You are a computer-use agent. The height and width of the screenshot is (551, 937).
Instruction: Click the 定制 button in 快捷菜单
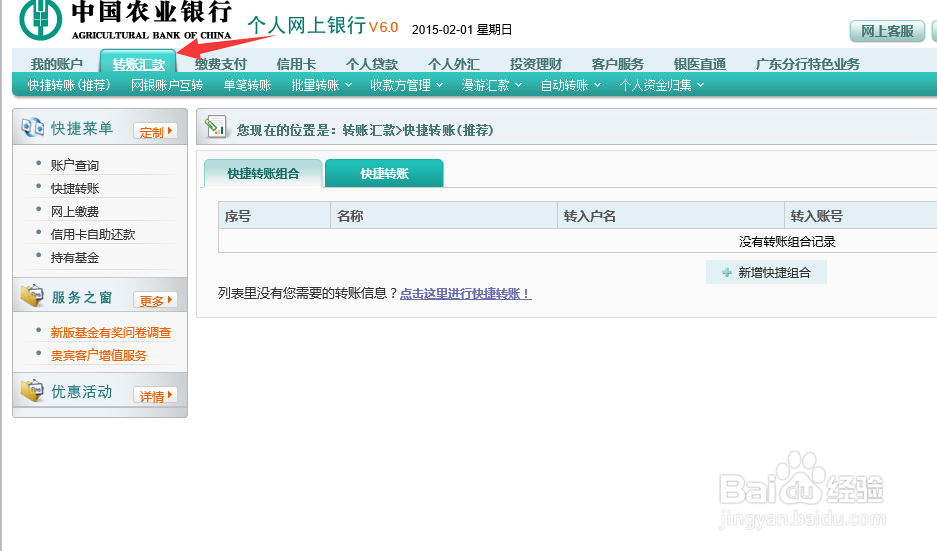tap(155, 131)
